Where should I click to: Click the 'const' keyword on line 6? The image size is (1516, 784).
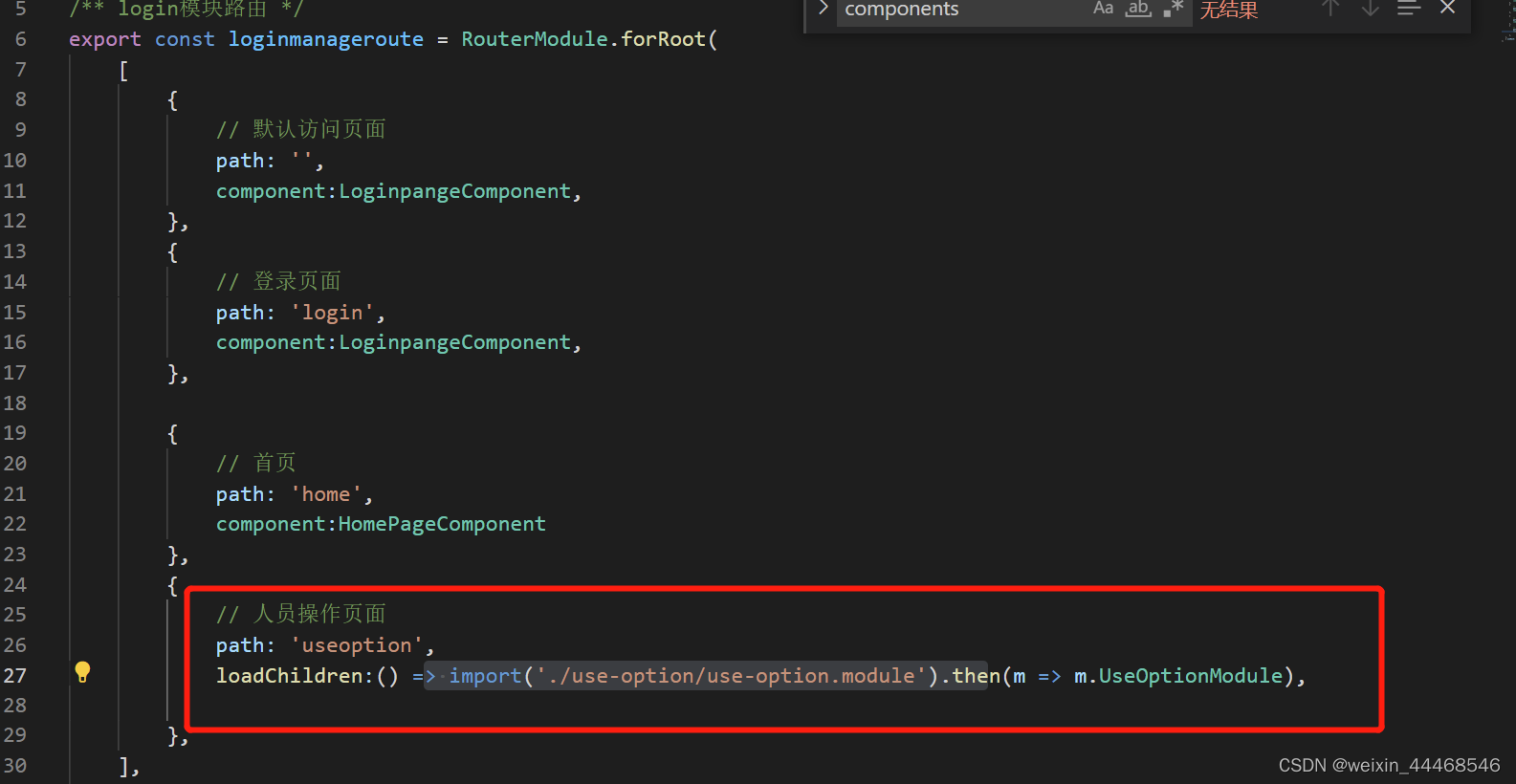(x=185, y=39)
